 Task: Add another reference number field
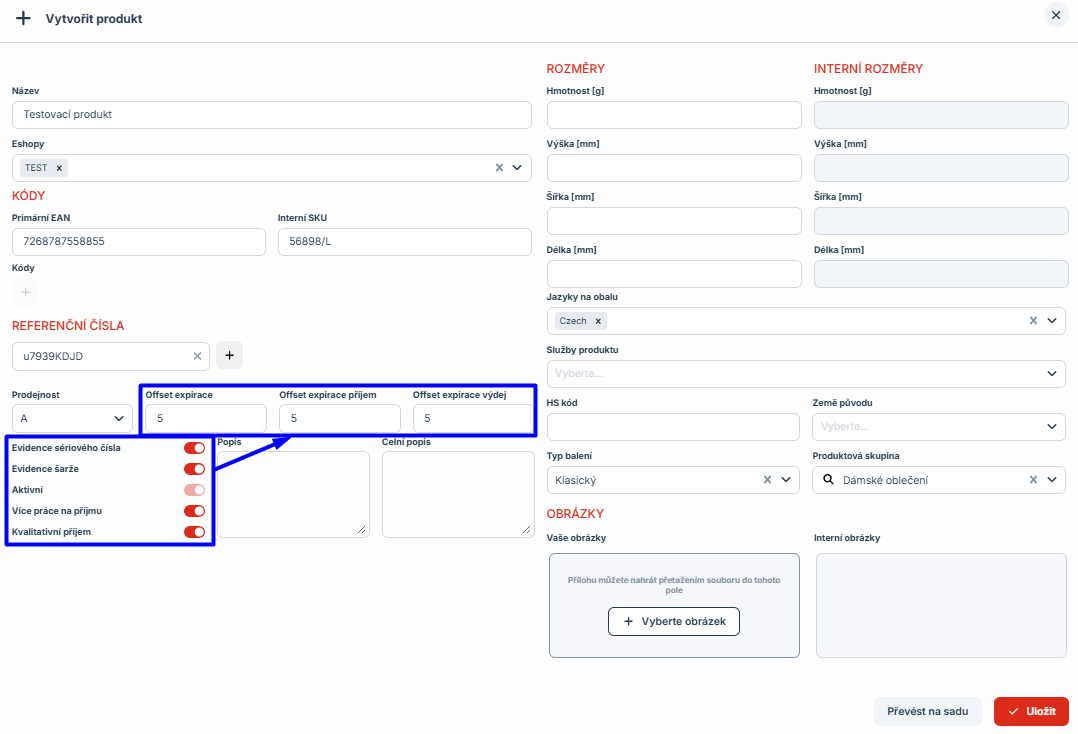(x=229, y=356)
